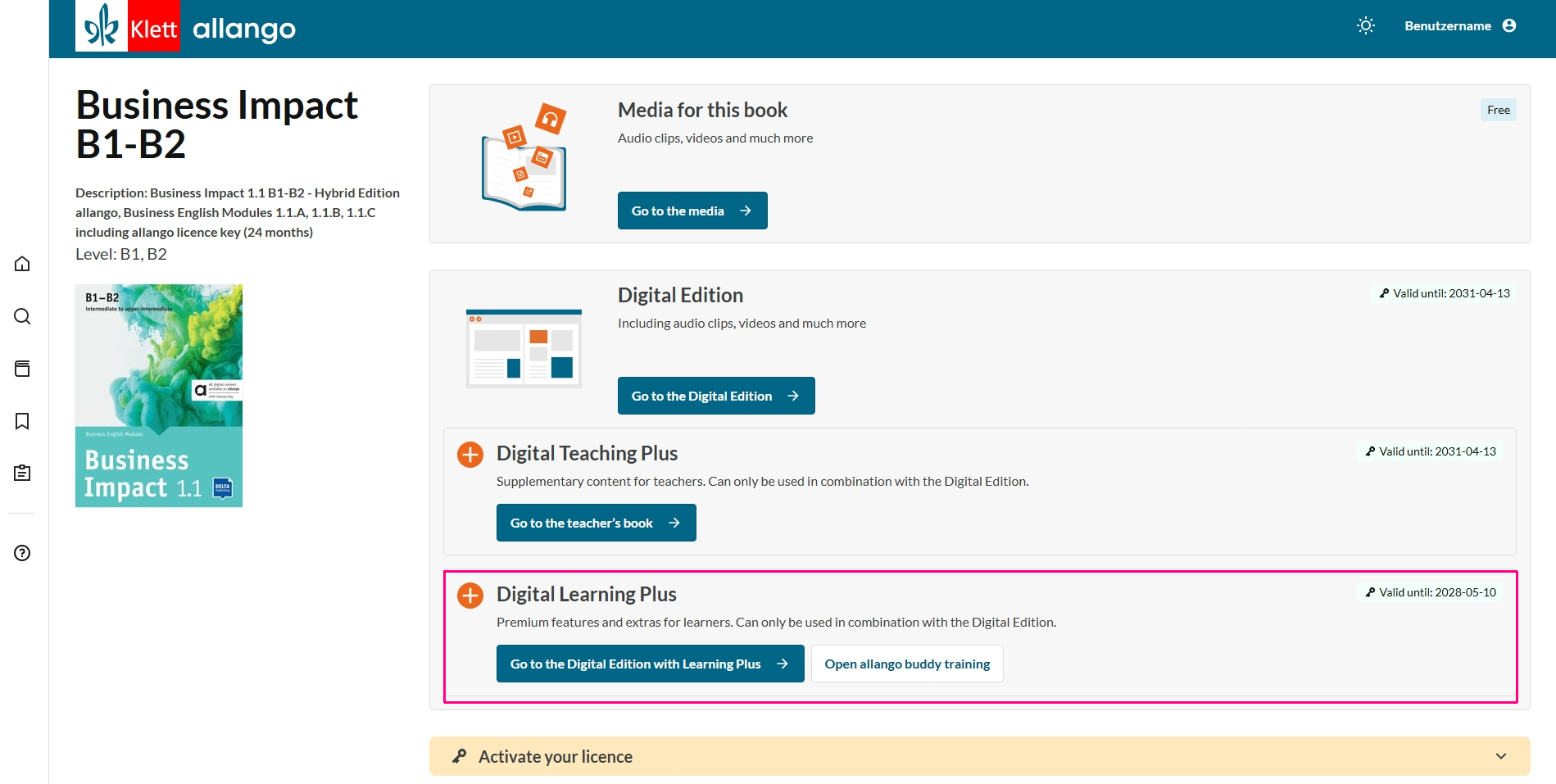1556x784 pixels.
Task: Expand the Digital Learning Plus plus icon
Action: click(470, 596)
